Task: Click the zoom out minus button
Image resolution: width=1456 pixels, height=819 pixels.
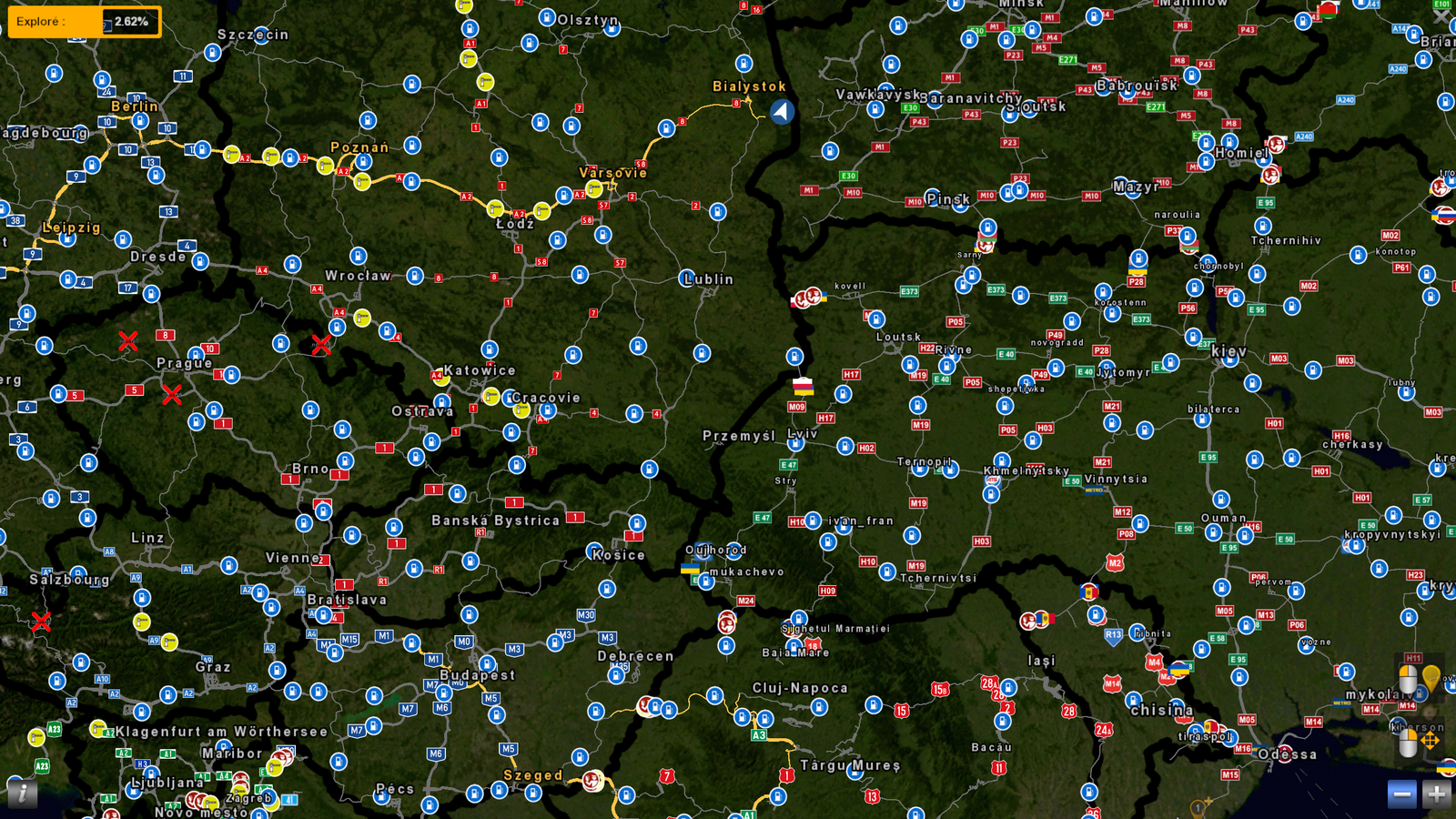Action: [x=1402, y=794]
